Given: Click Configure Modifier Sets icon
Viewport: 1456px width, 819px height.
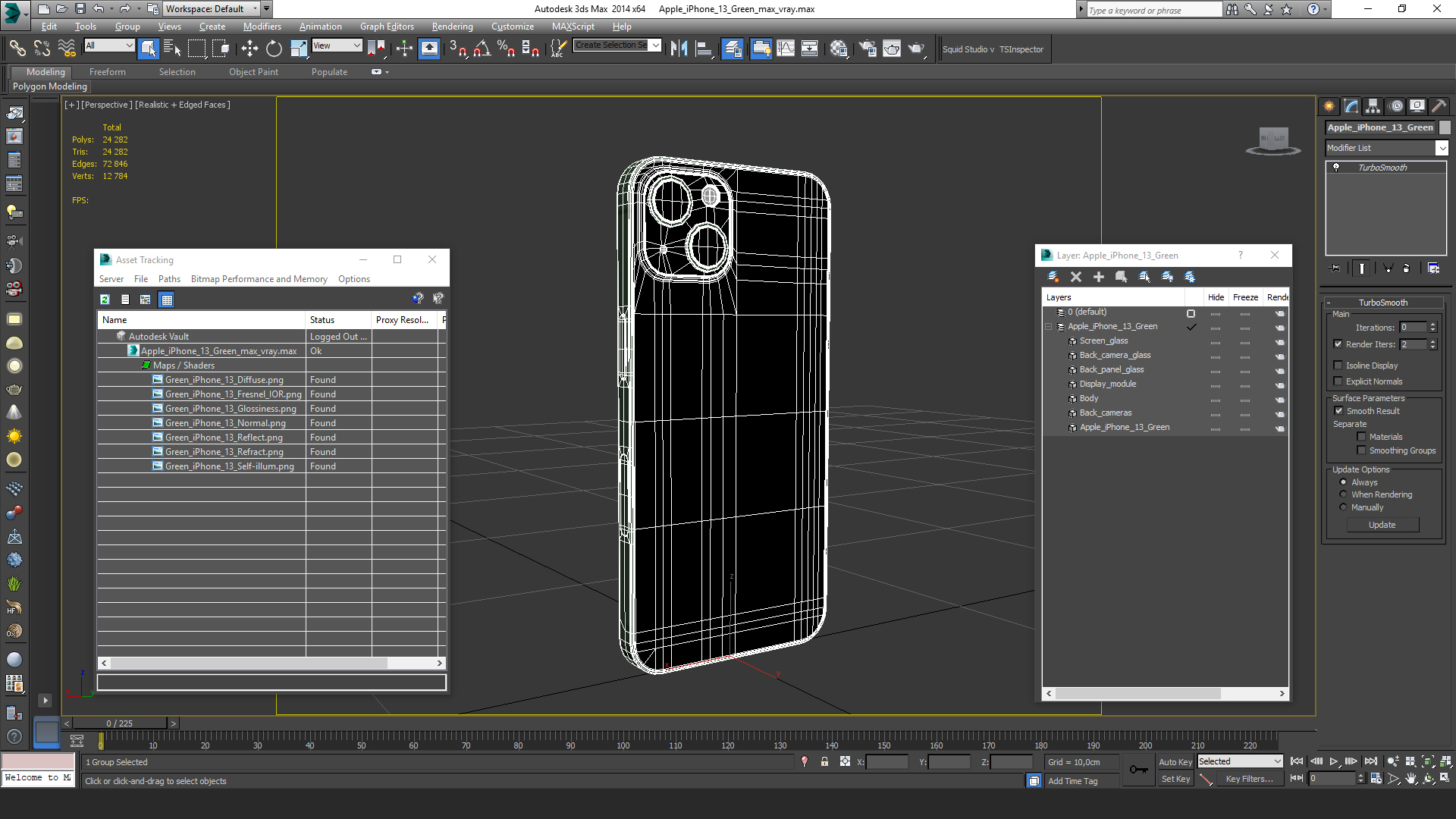Looking at the screenshot, I should [x=1433, y=268].
